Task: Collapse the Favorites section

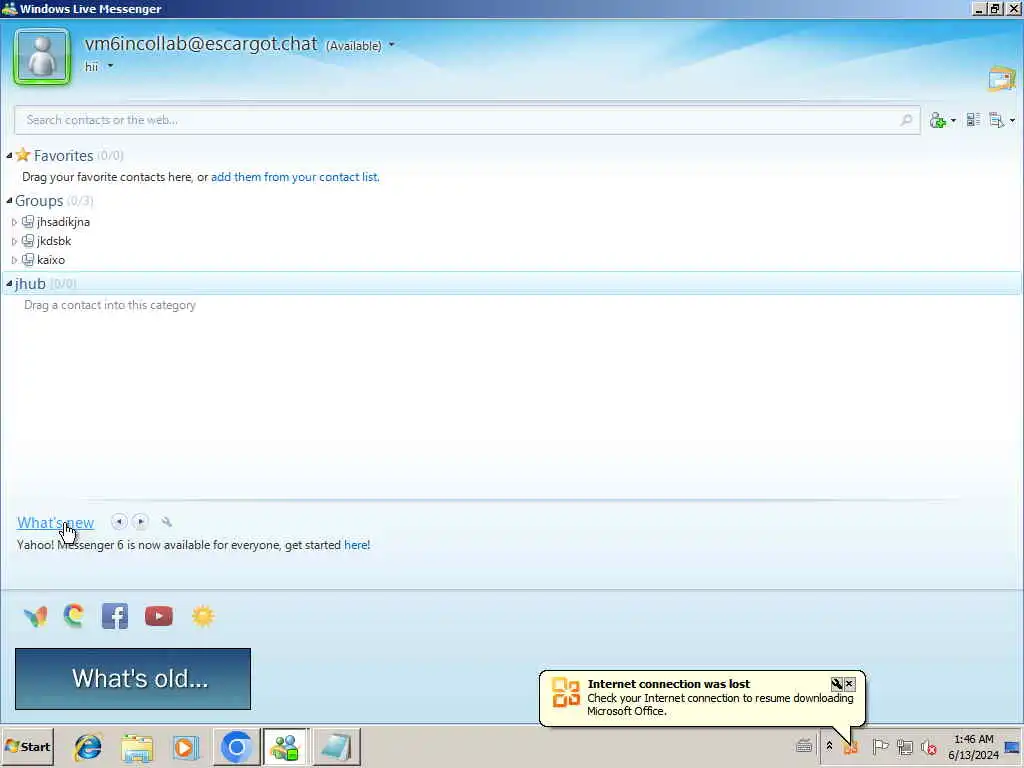Action: 9,155
